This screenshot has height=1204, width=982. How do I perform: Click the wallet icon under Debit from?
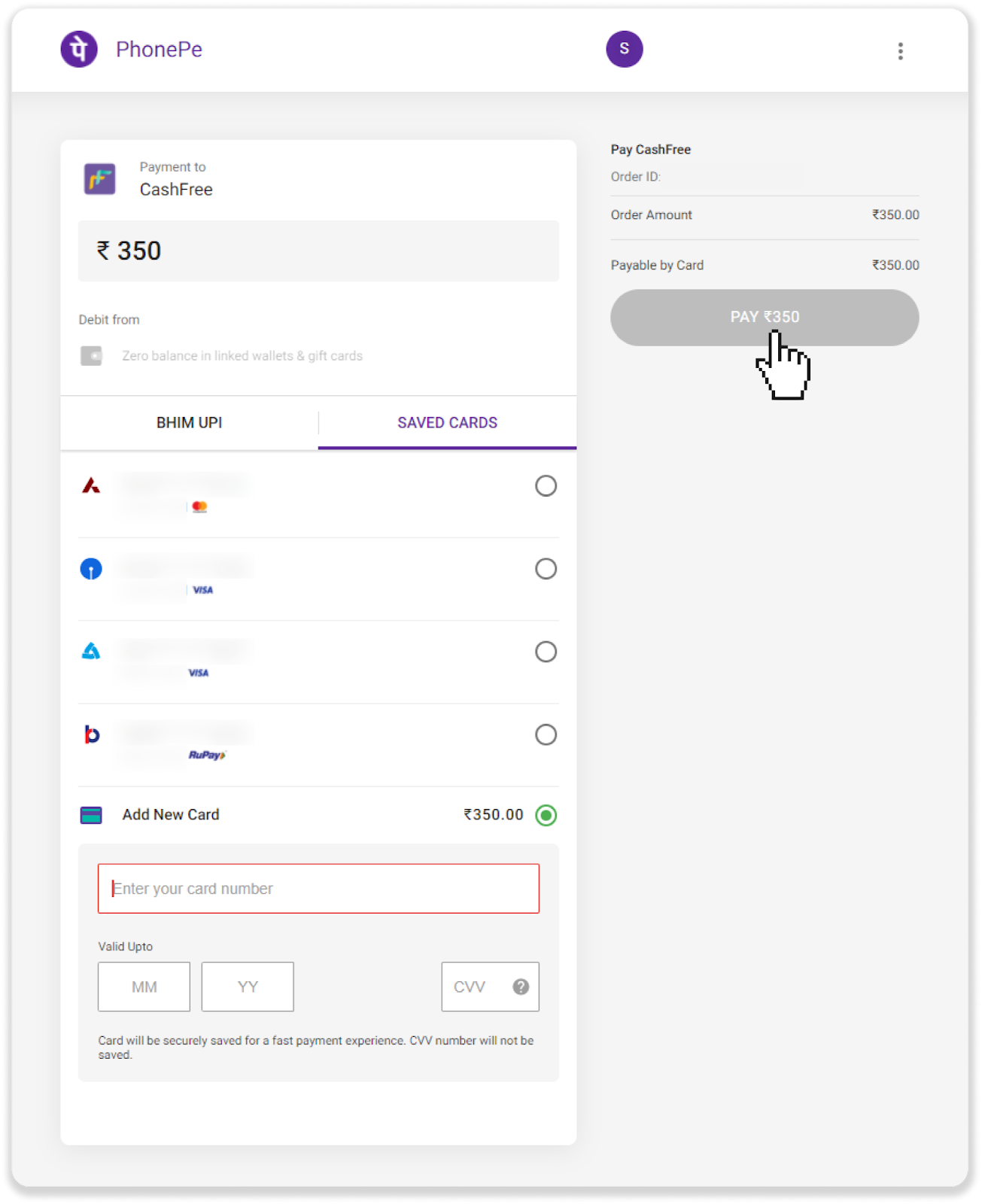[92, 356]
